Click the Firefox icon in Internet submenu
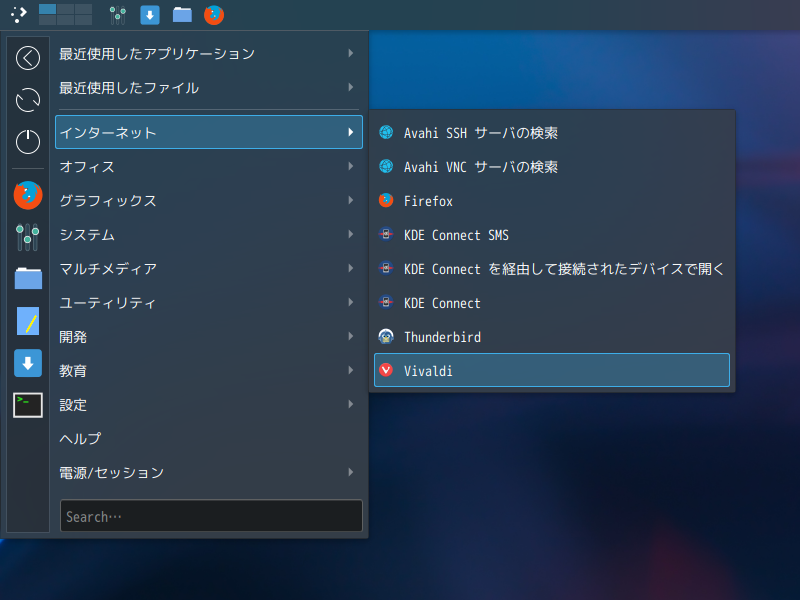 tap(386, 200)
